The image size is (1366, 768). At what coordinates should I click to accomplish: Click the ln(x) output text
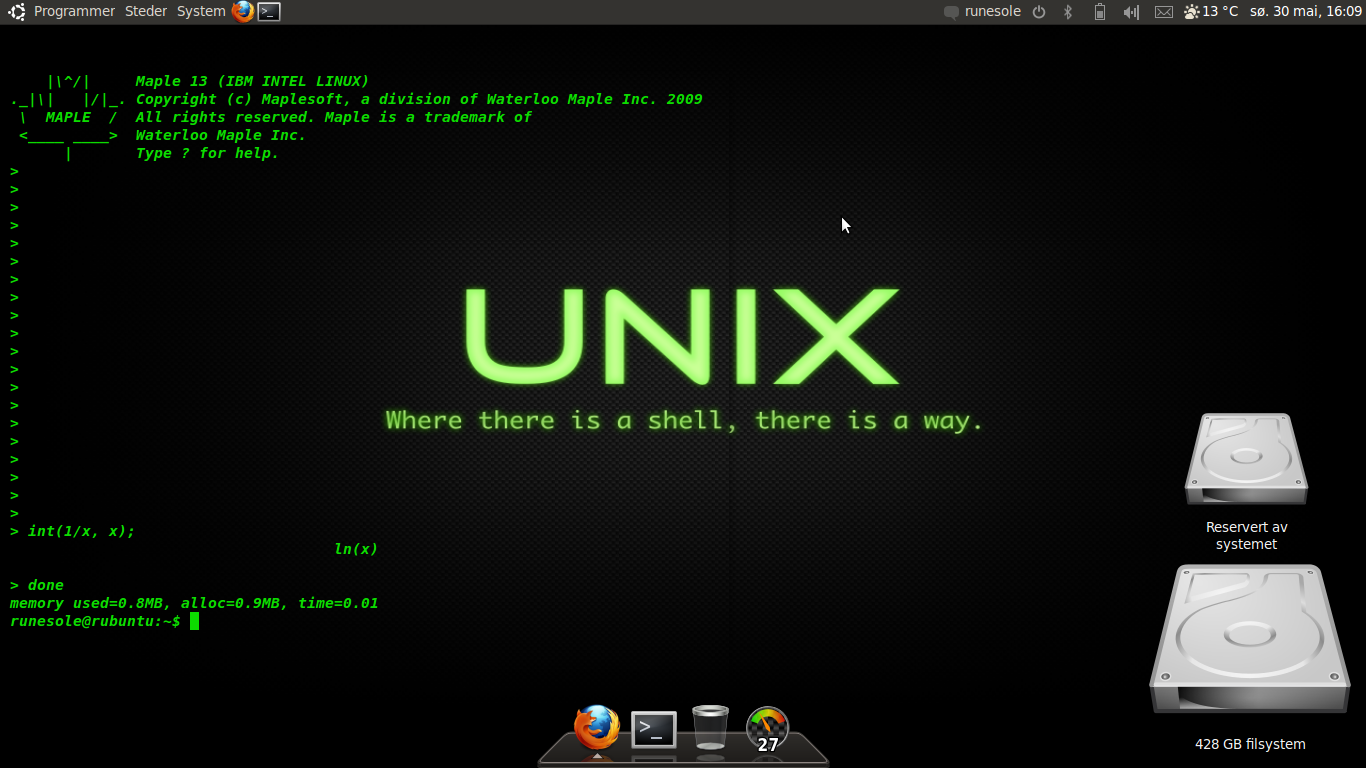(x=356, y=549)
